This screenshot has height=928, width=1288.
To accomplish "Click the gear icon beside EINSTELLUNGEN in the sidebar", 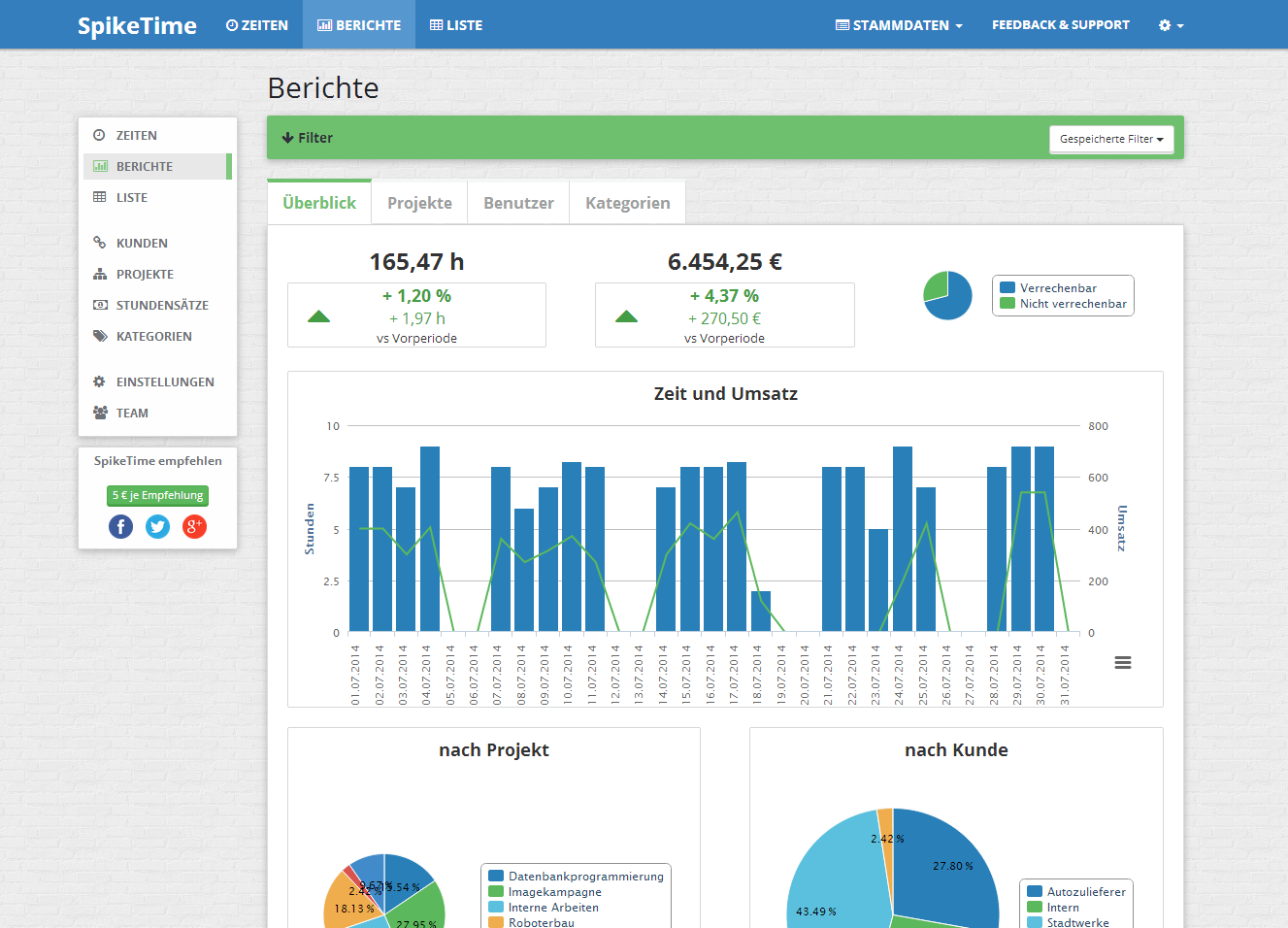I will pyautogui.click(x=99, y=381).
